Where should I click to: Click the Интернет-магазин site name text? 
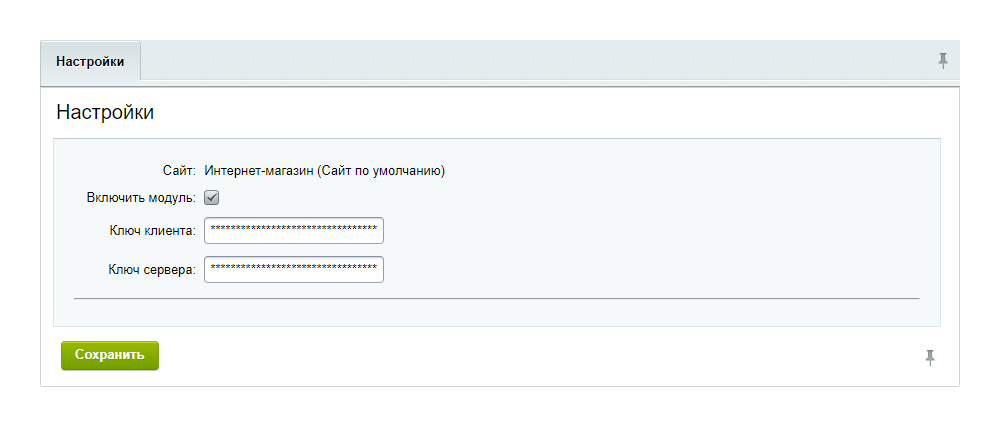pos(259,171)
